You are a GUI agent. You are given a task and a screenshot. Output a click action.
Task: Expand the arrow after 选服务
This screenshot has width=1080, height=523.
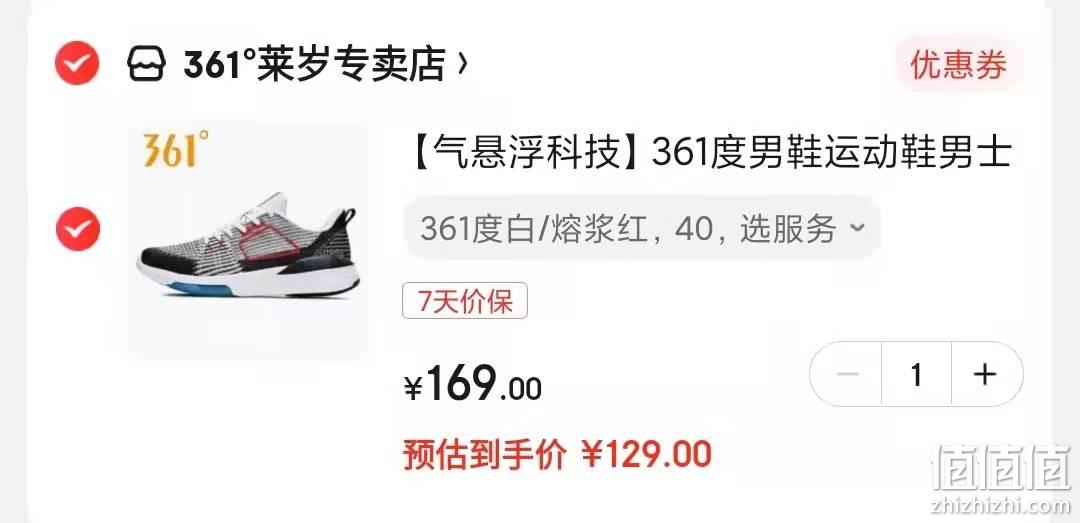(858, 227)
